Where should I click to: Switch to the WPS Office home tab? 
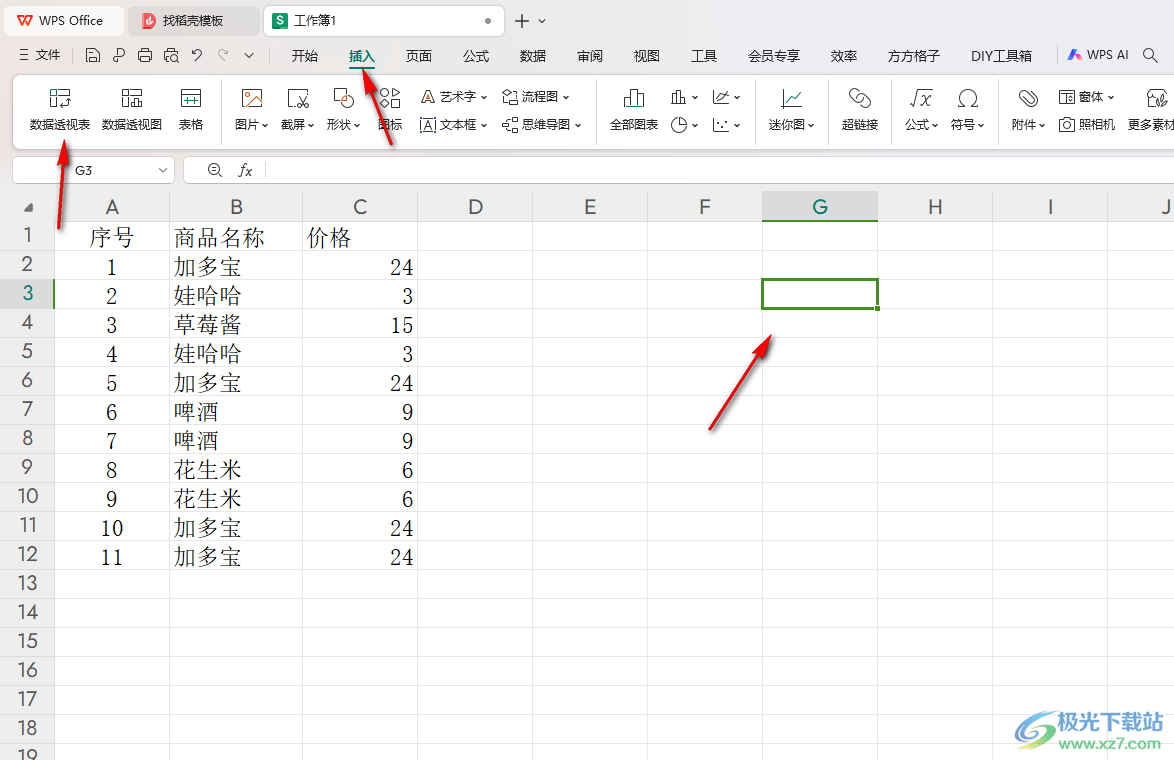[63, 21]
